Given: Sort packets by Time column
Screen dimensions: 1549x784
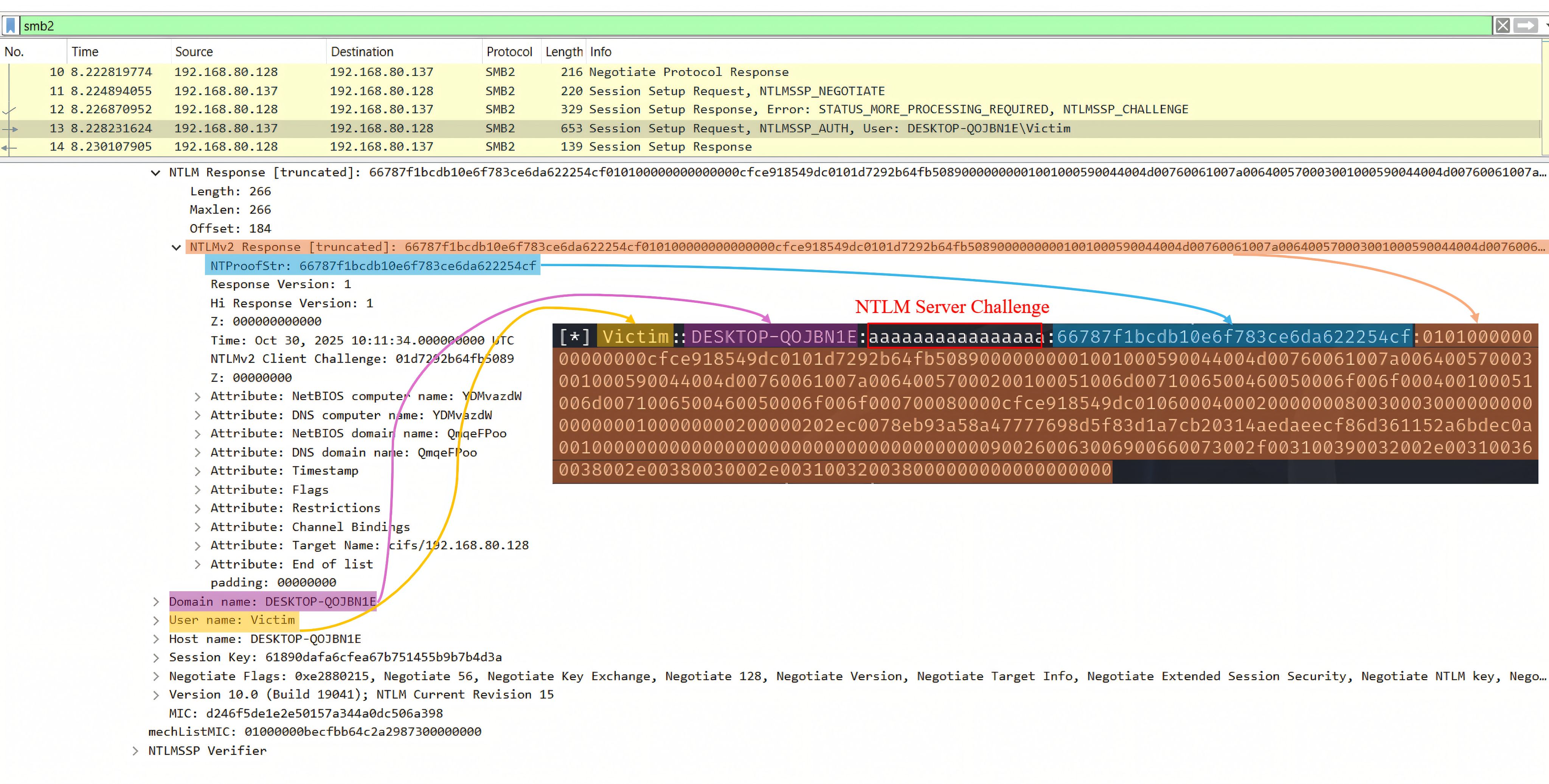Looking at the screenshot, I should coord(85,52).
